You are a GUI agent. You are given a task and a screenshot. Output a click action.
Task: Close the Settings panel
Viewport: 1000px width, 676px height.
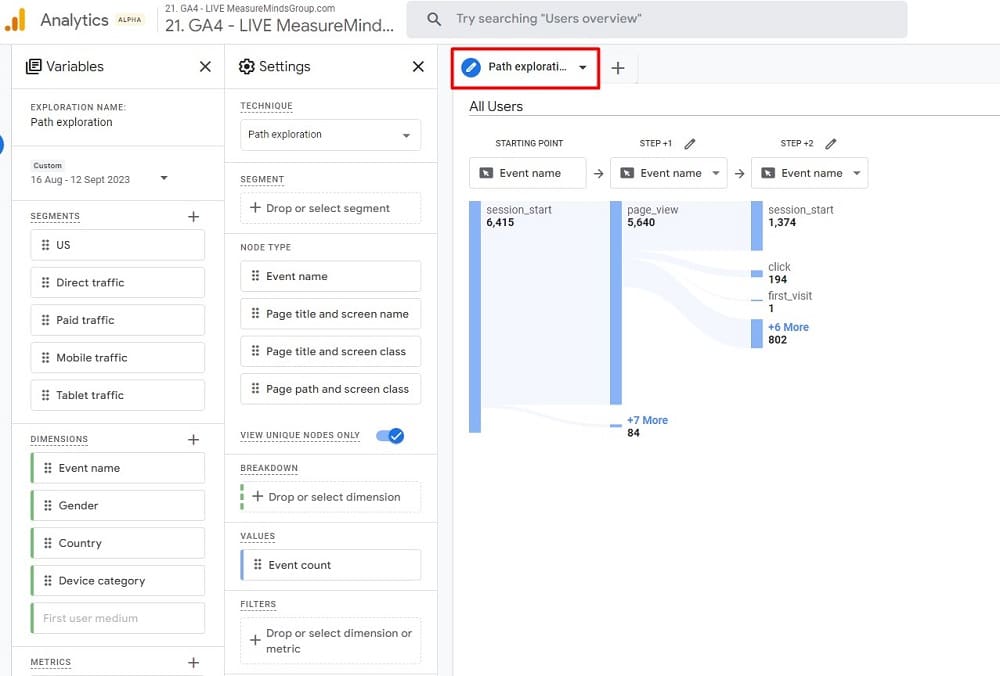click(418, 67)
